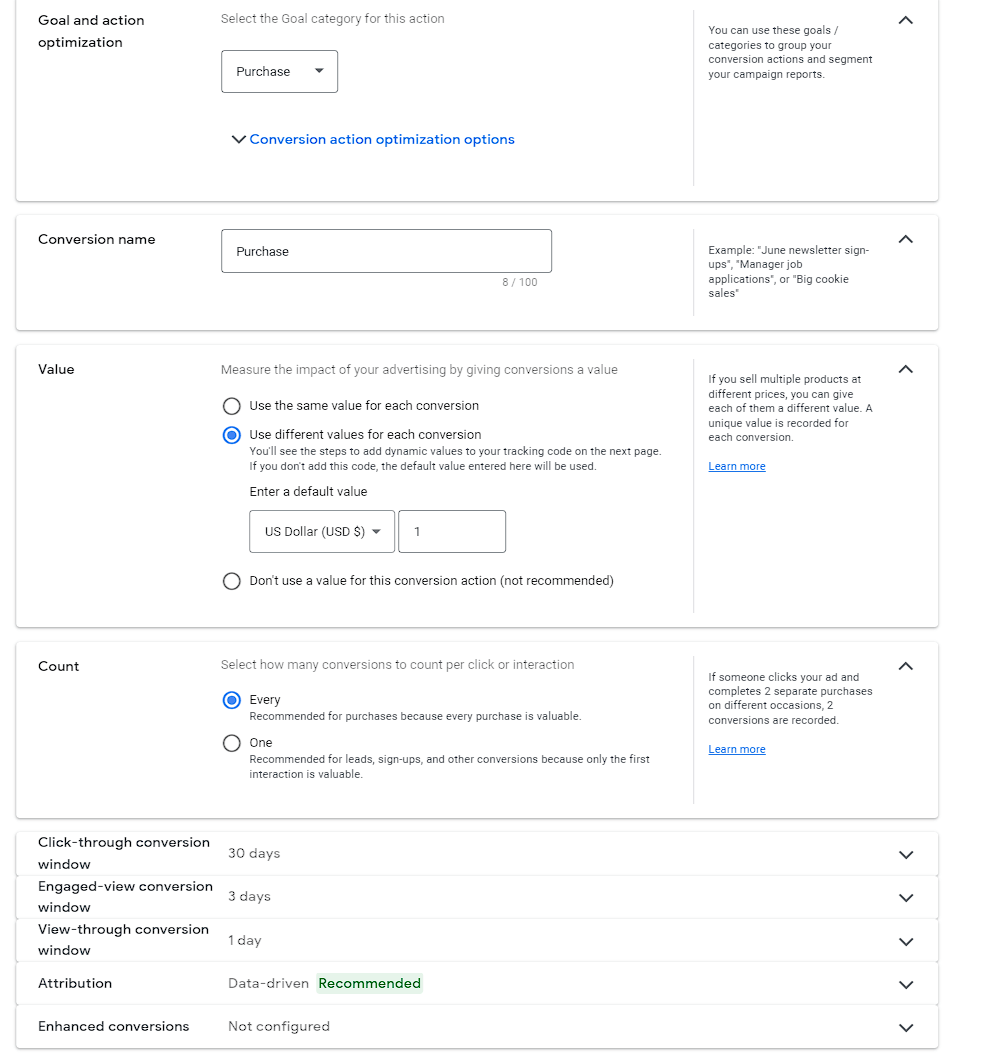986x1061 pixels.
Task: Expand Engaged-view conversion window settings
Action: [905, 897]
